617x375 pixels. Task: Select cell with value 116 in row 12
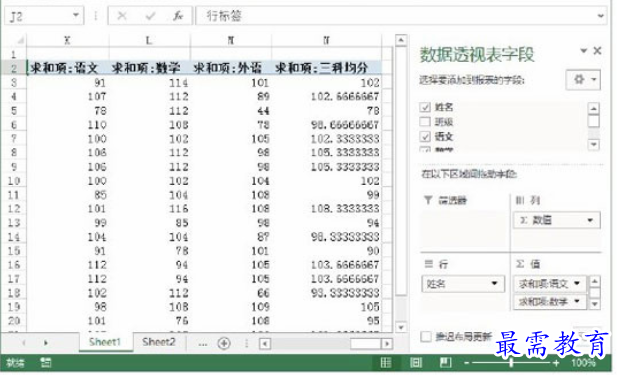[x=149, y=209]
